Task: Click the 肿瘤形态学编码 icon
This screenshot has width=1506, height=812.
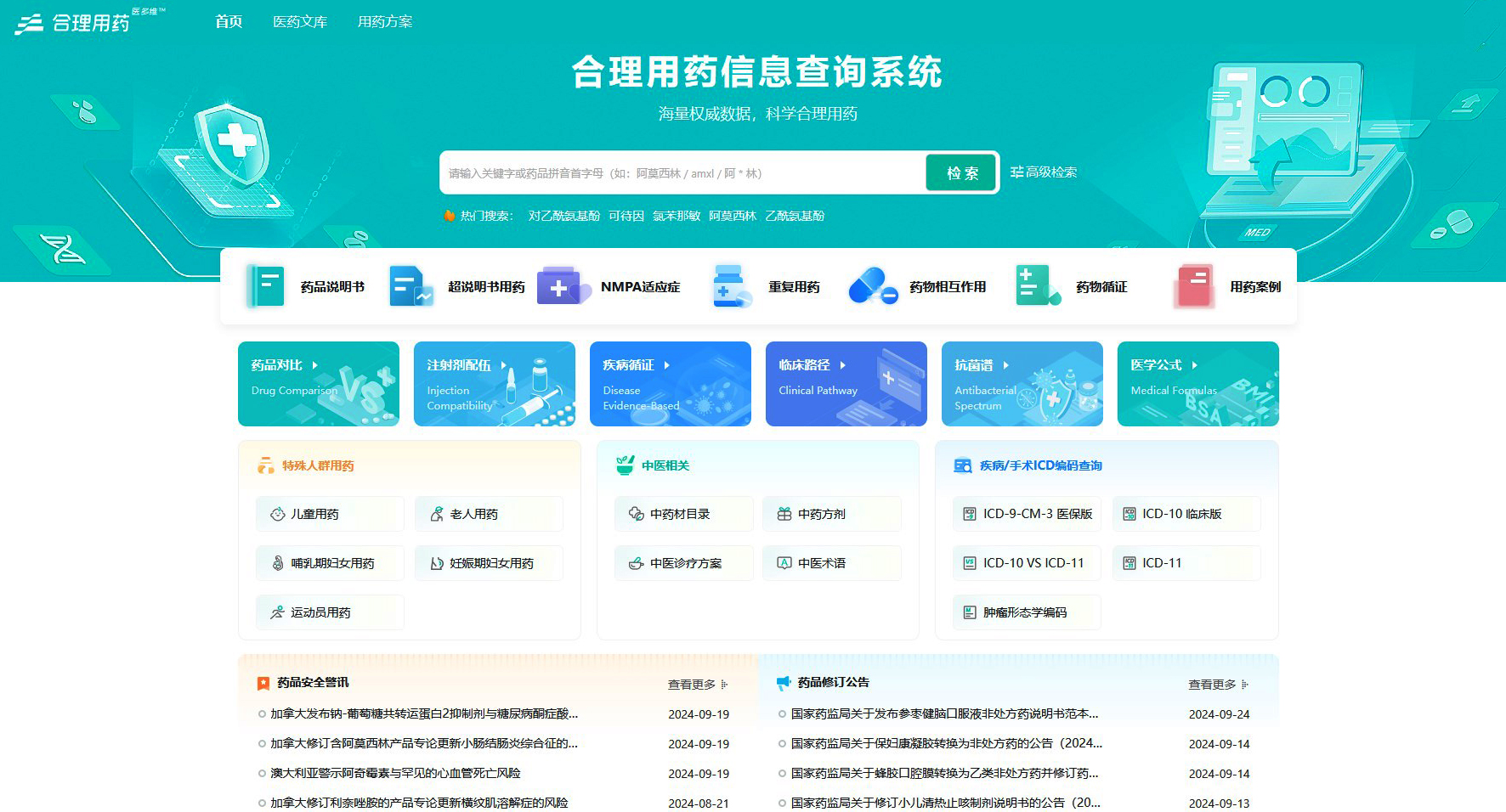Action: tap(970, 612)
